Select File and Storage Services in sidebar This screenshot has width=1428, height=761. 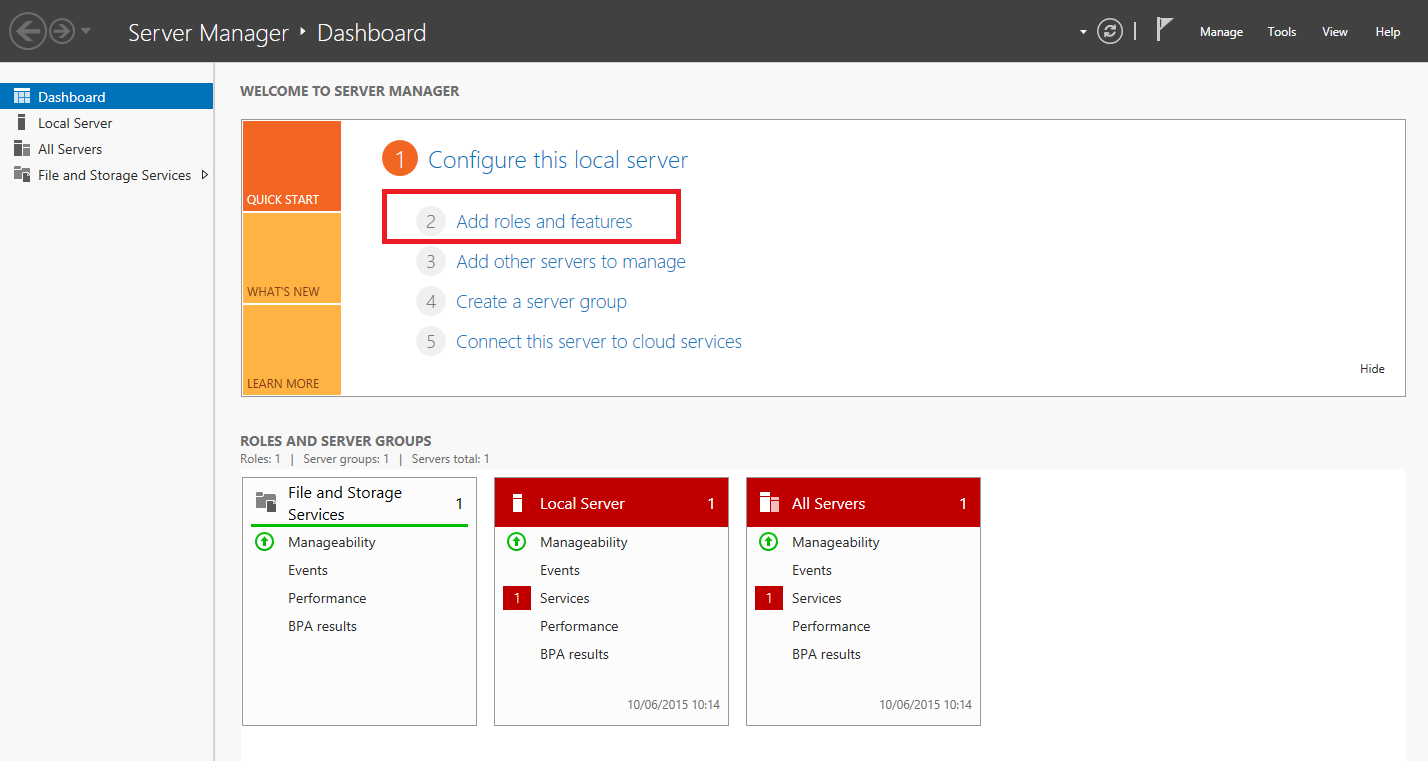[107, 175]
